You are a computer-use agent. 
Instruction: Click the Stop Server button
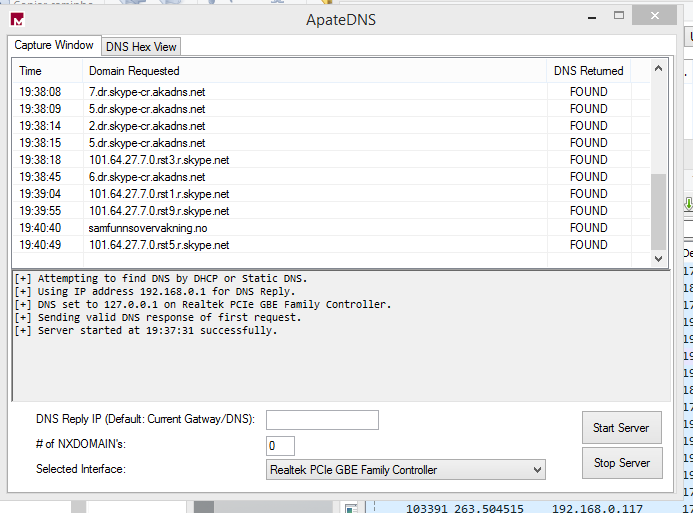622,463
